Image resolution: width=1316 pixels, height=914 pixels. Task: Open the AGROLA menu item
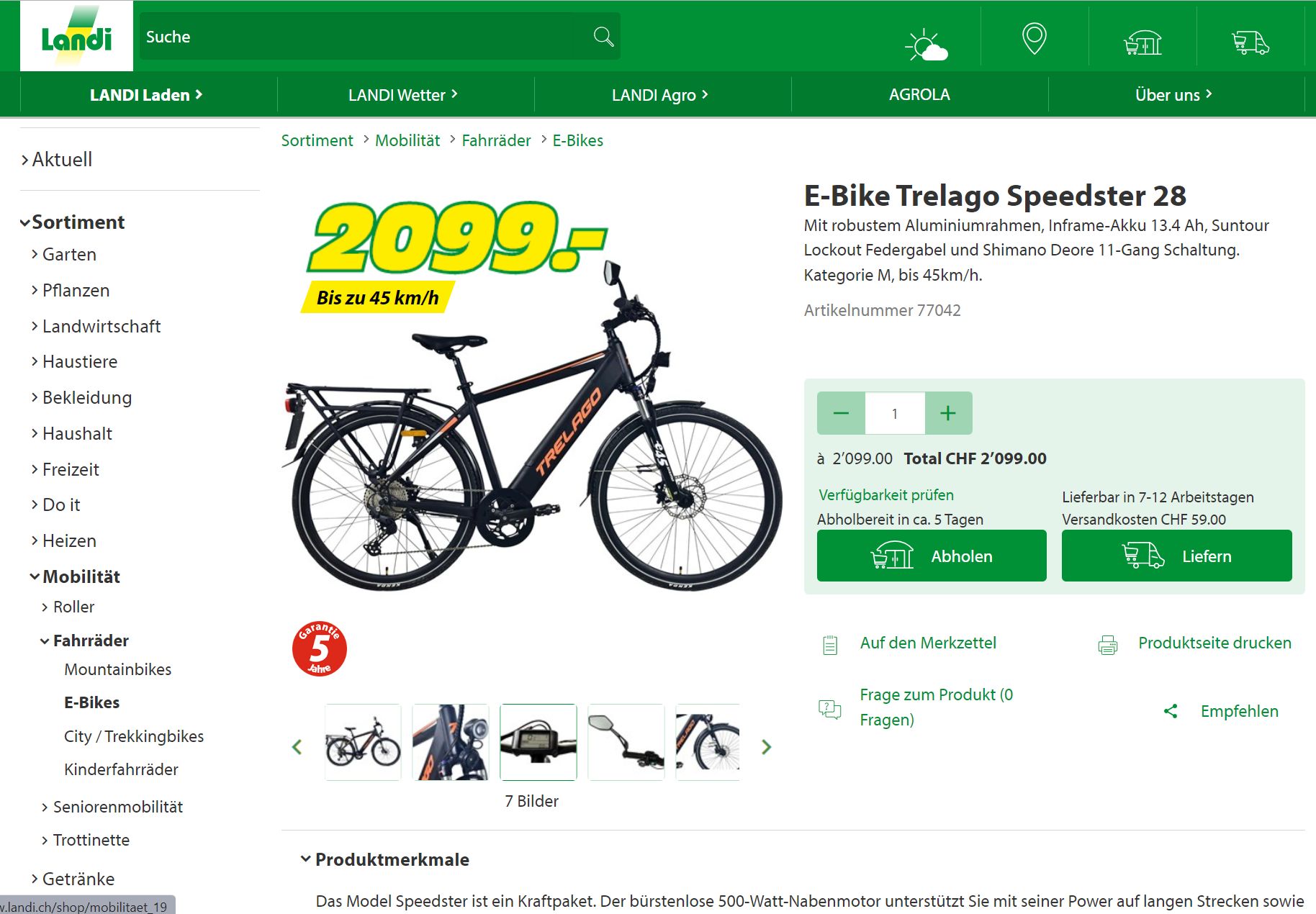click(x=919, y=94)
